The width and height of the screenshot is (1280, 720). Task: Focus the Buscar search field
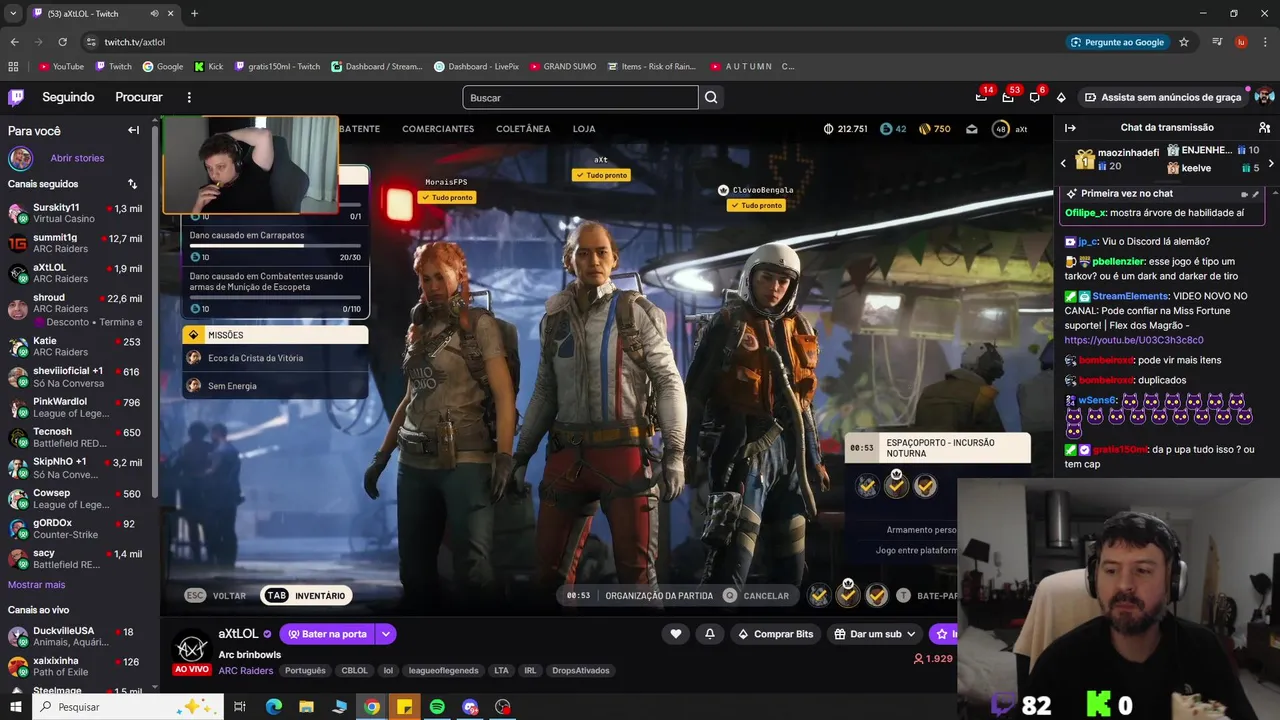point(580,97)
